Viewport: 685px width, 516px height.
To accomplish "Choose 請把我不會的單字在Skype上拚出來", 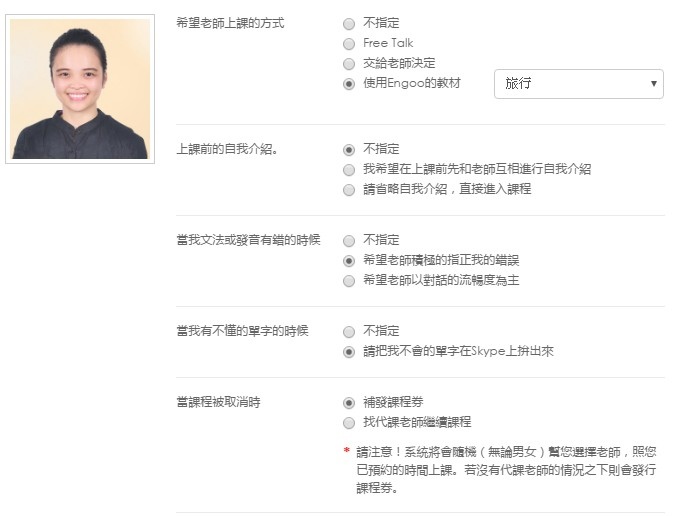I will coord(349,352).
